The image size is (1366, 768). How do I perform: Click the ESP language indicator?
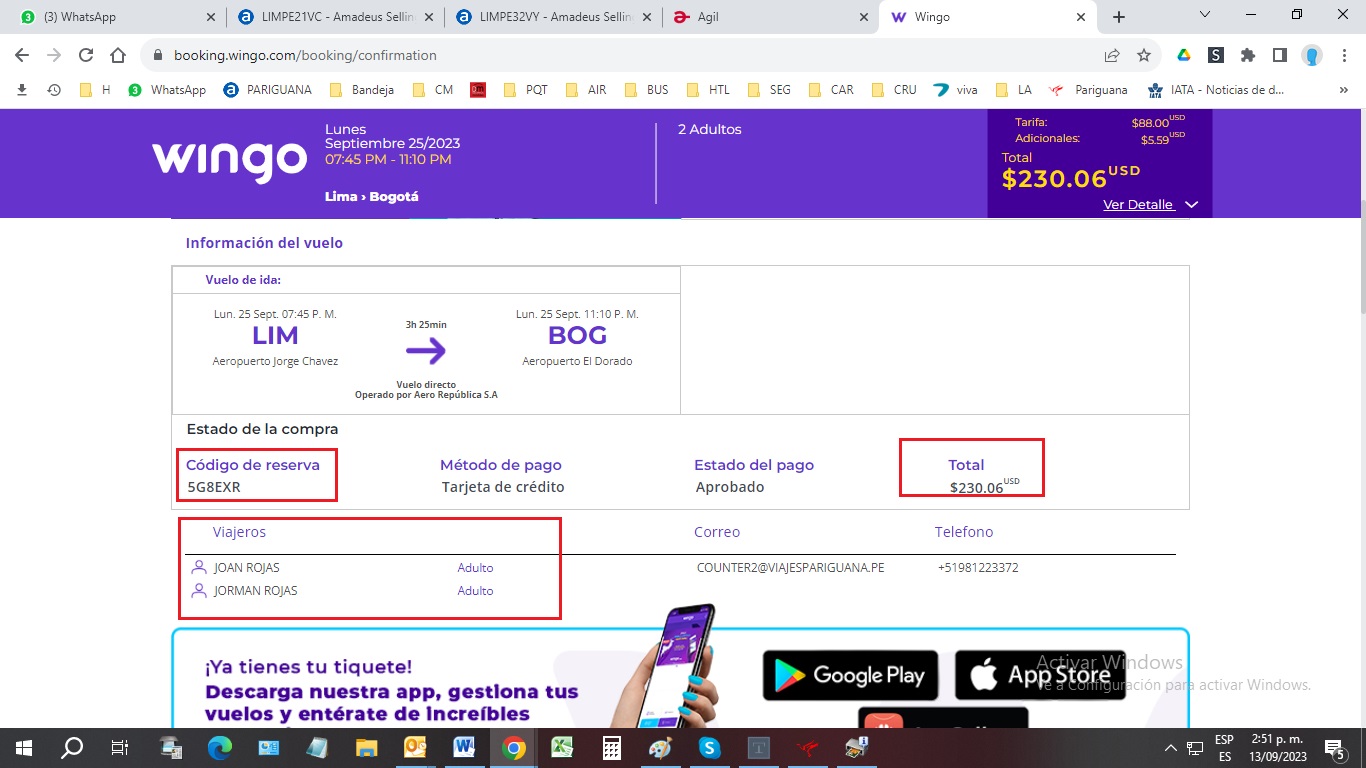[1224, 747]
